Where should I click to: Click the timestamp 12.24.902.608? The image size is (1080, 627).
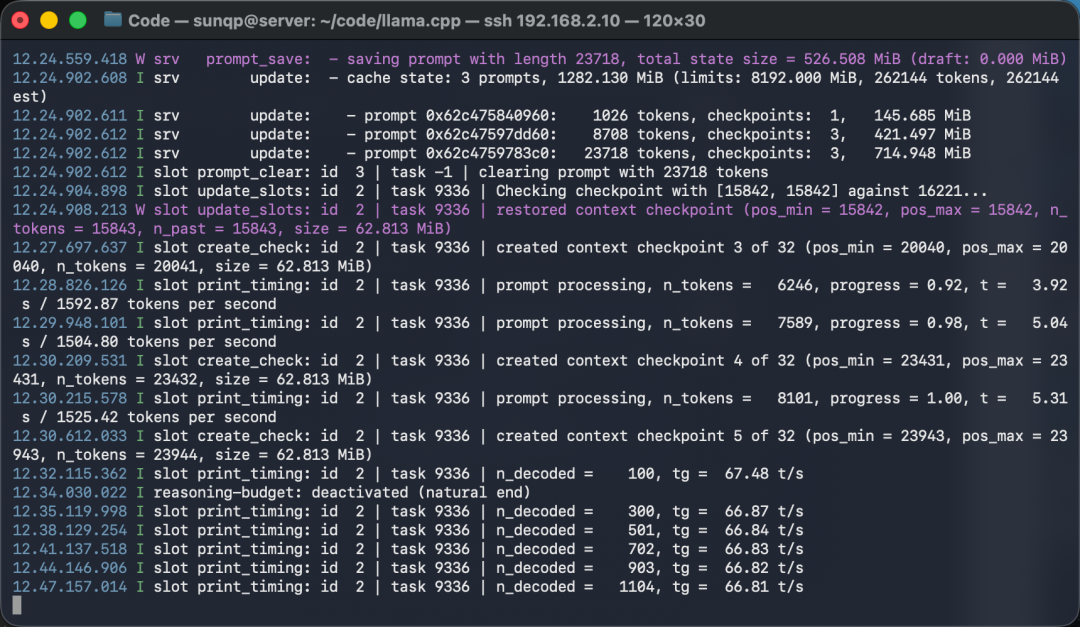click(x=70, y=78)
